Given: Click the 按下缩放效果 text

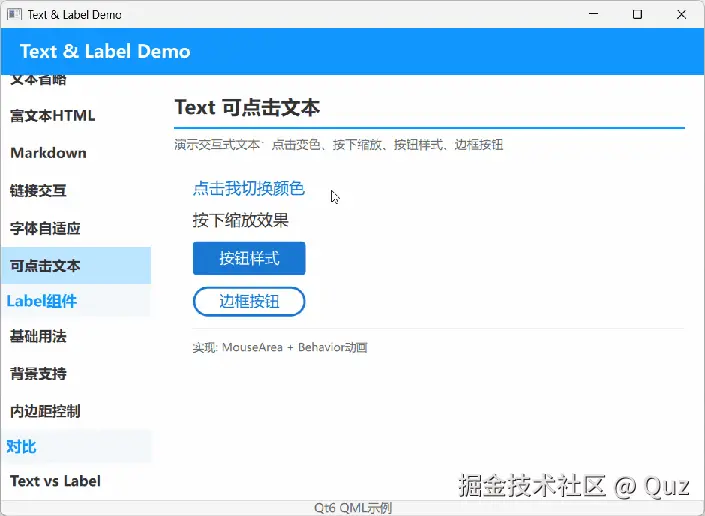Looking at the screenshot, I should click(x=241, y=220).
